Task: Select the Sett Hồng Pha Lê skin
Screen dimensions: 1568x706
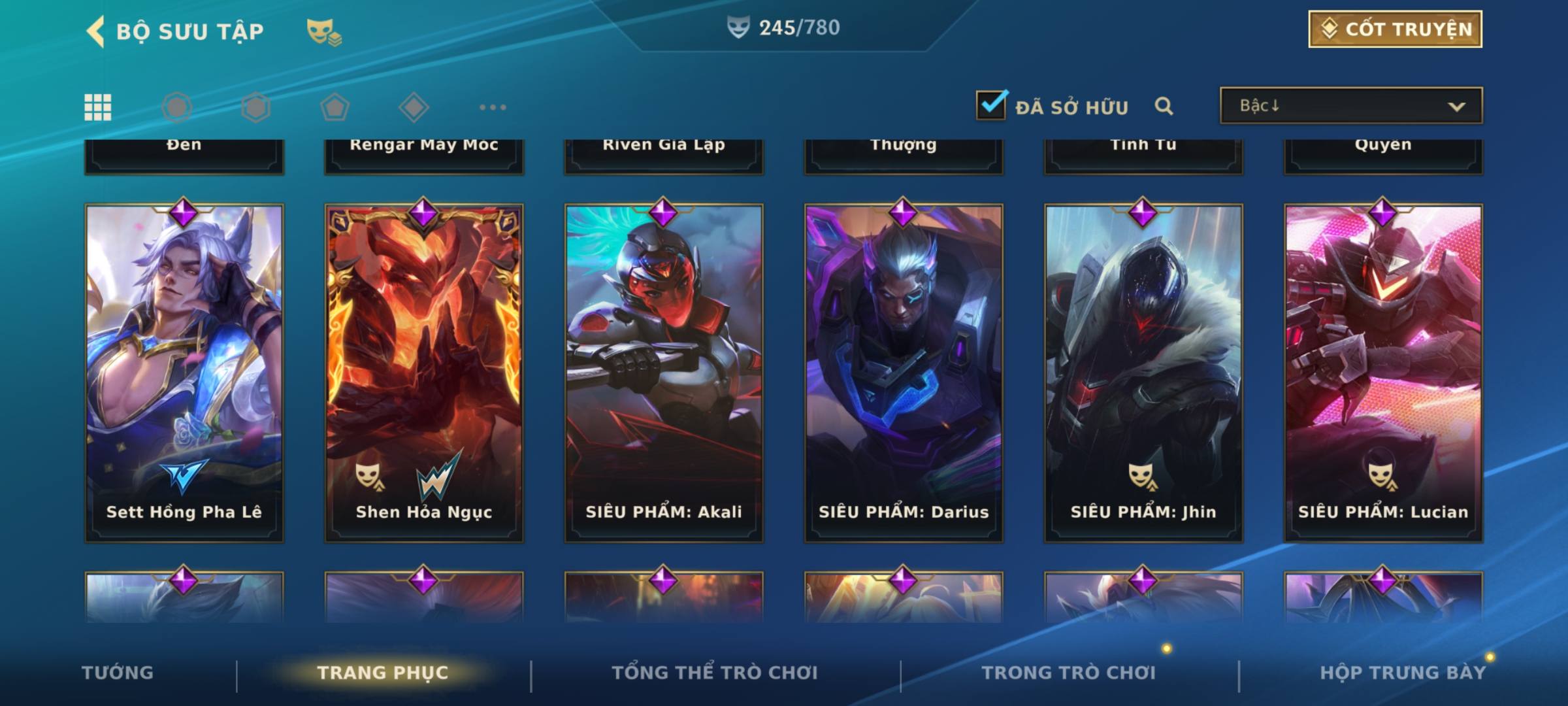Action: coord(184,373)
